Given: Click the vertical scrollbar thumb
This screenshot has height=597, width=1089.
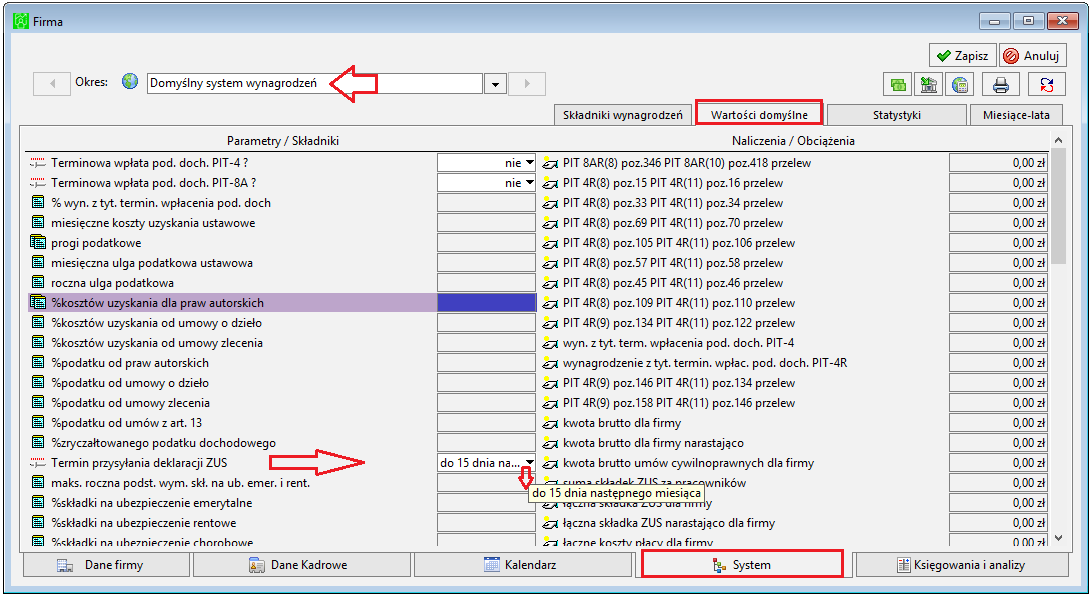Looking at the screenshot, I should [1058, 206].
